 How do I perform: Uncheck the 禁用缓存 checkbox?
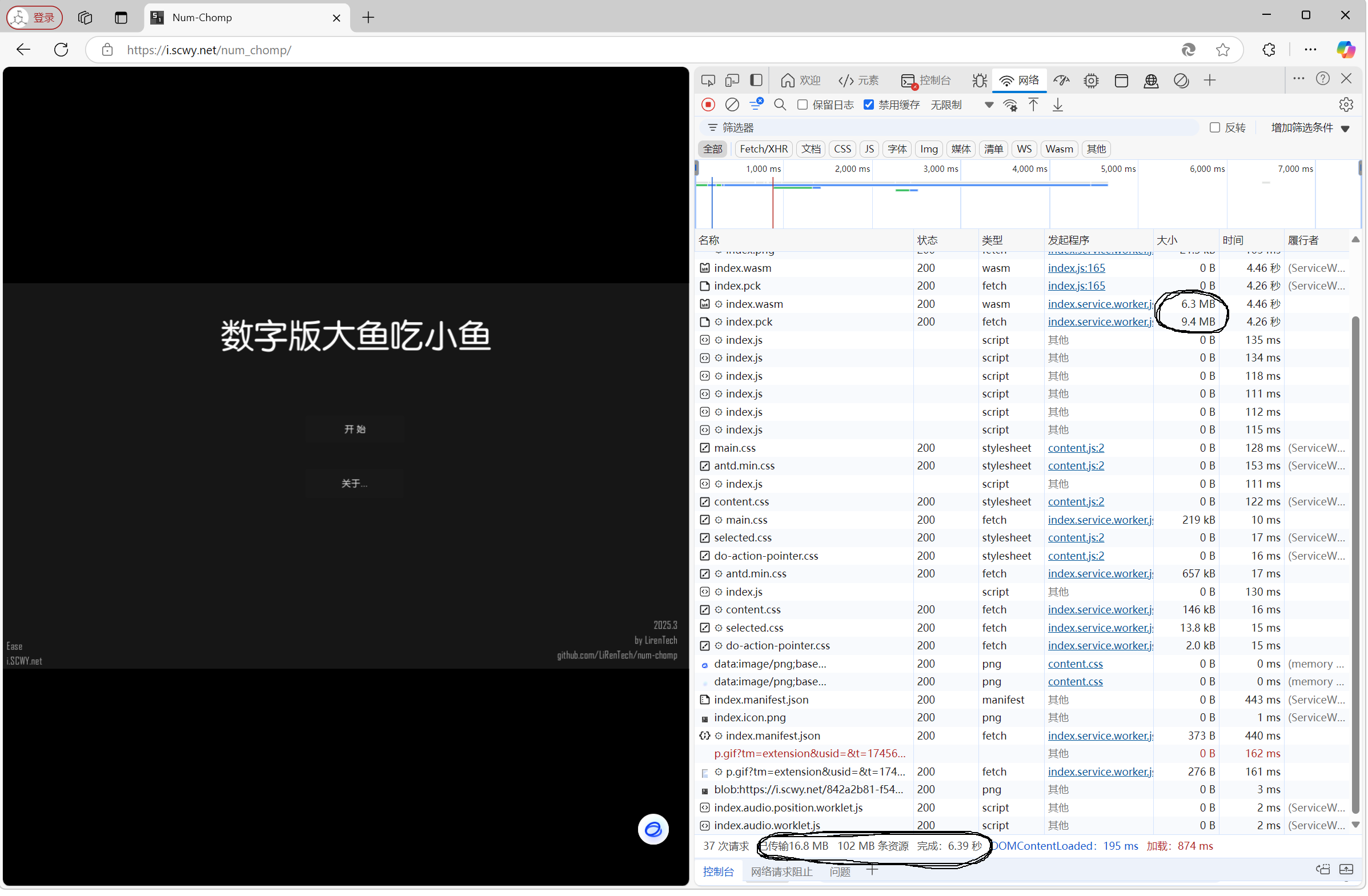[870, 105]
